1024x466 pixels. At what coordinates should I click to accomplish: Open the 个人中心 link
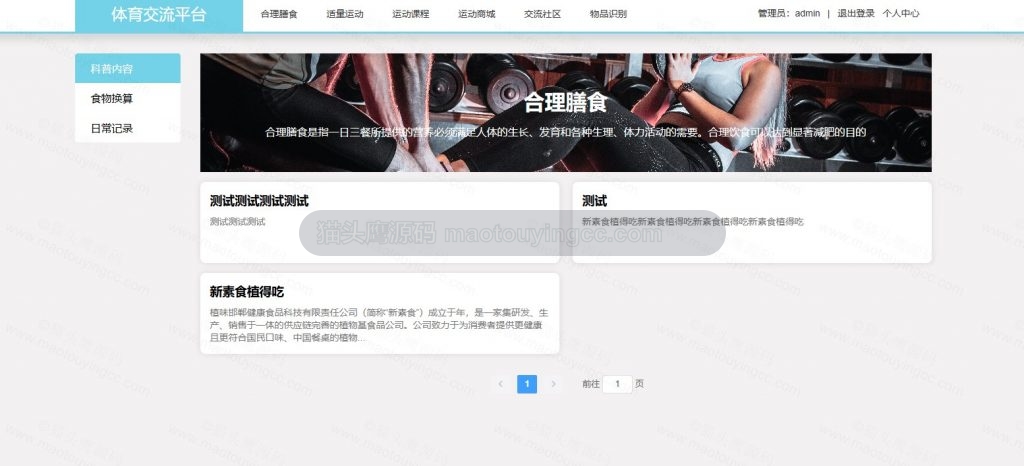[901, 13]
